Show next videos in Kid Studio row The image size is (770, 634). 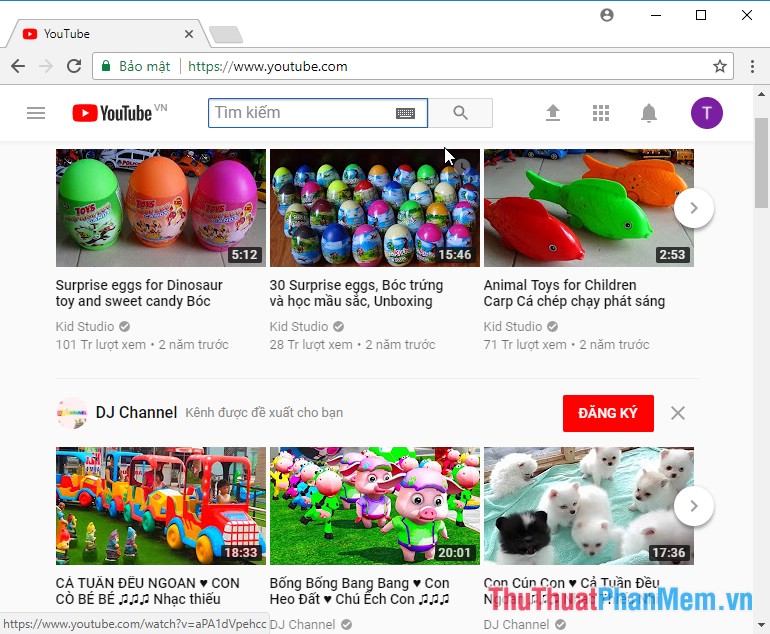click(x=694, y=208)
